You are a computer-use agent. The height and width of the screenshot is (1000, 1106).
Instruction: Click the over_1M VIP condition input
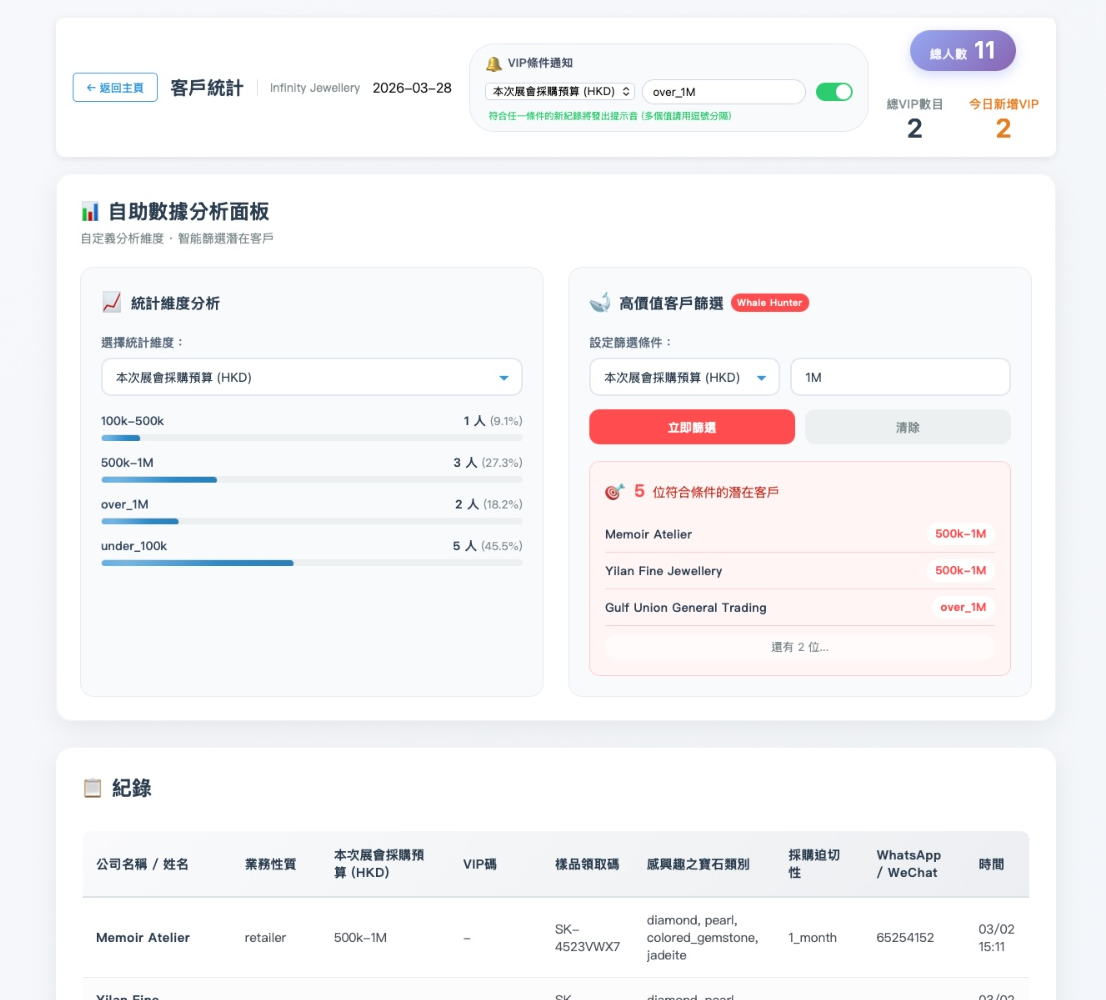pos(724,92)
